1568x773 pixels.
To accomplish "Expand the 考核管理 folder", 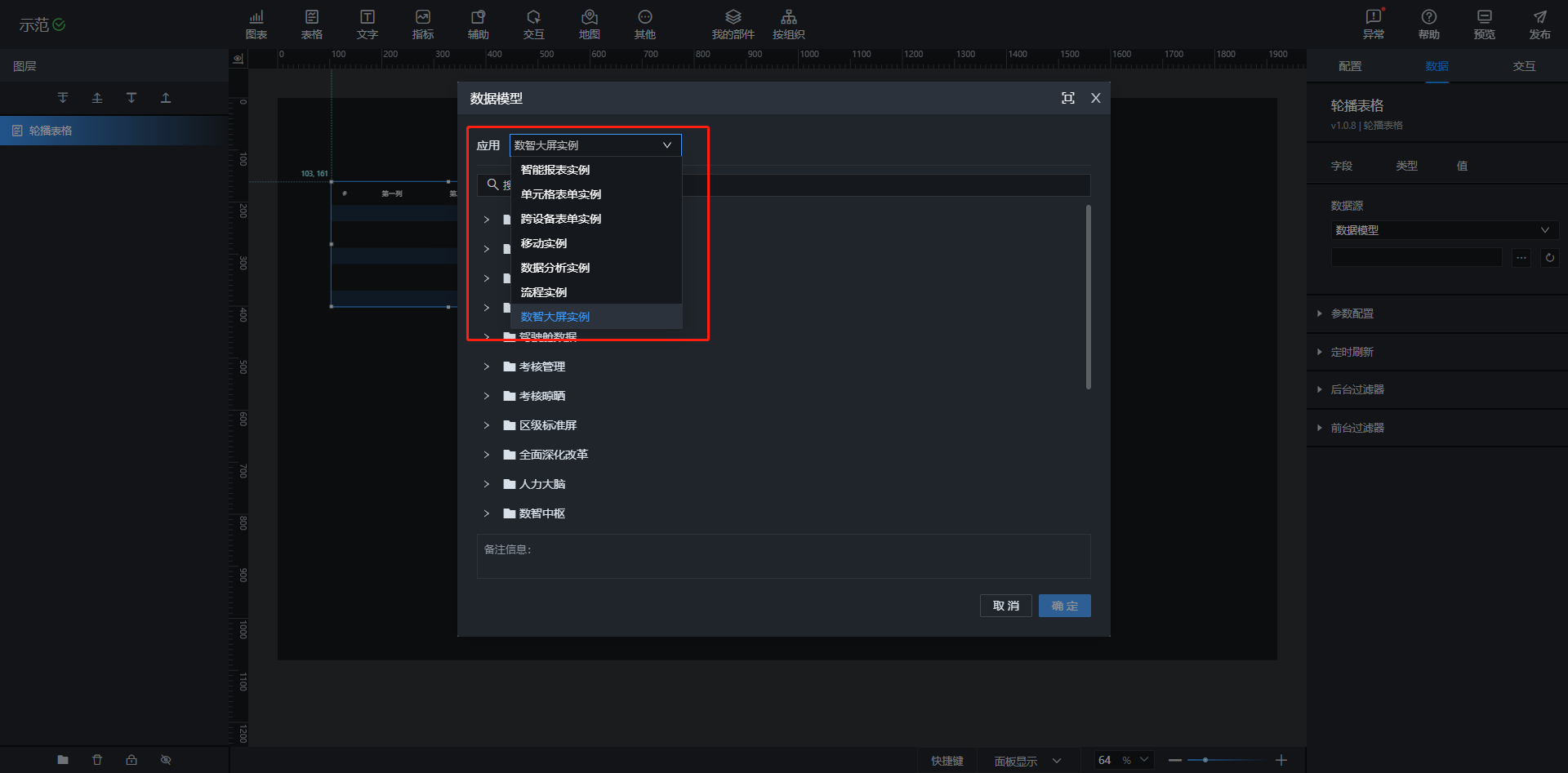I will coord(487,367).
